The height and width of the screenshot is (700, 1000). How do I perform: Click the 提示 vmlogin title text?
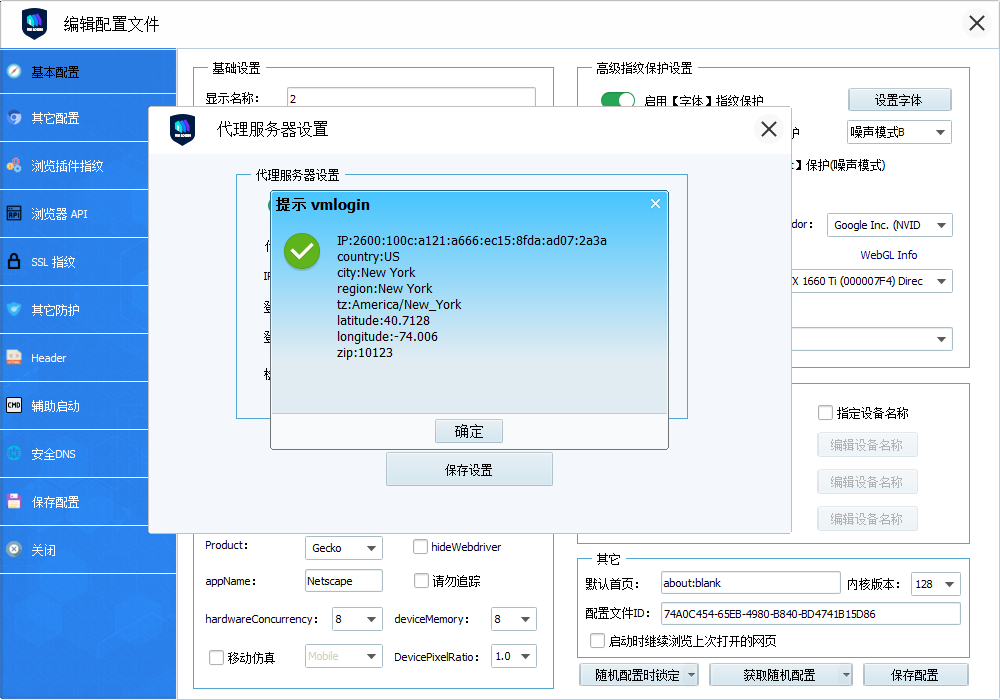click(x=323, y=205)
